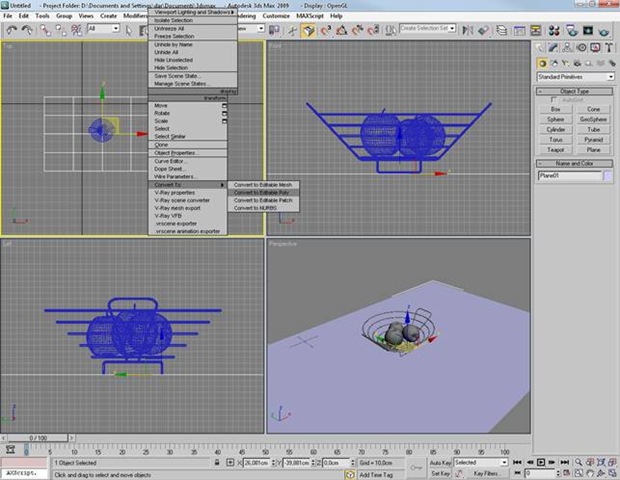
Task: Open the Standard Primitives dropdown
Action: click(x=575, y=77)
